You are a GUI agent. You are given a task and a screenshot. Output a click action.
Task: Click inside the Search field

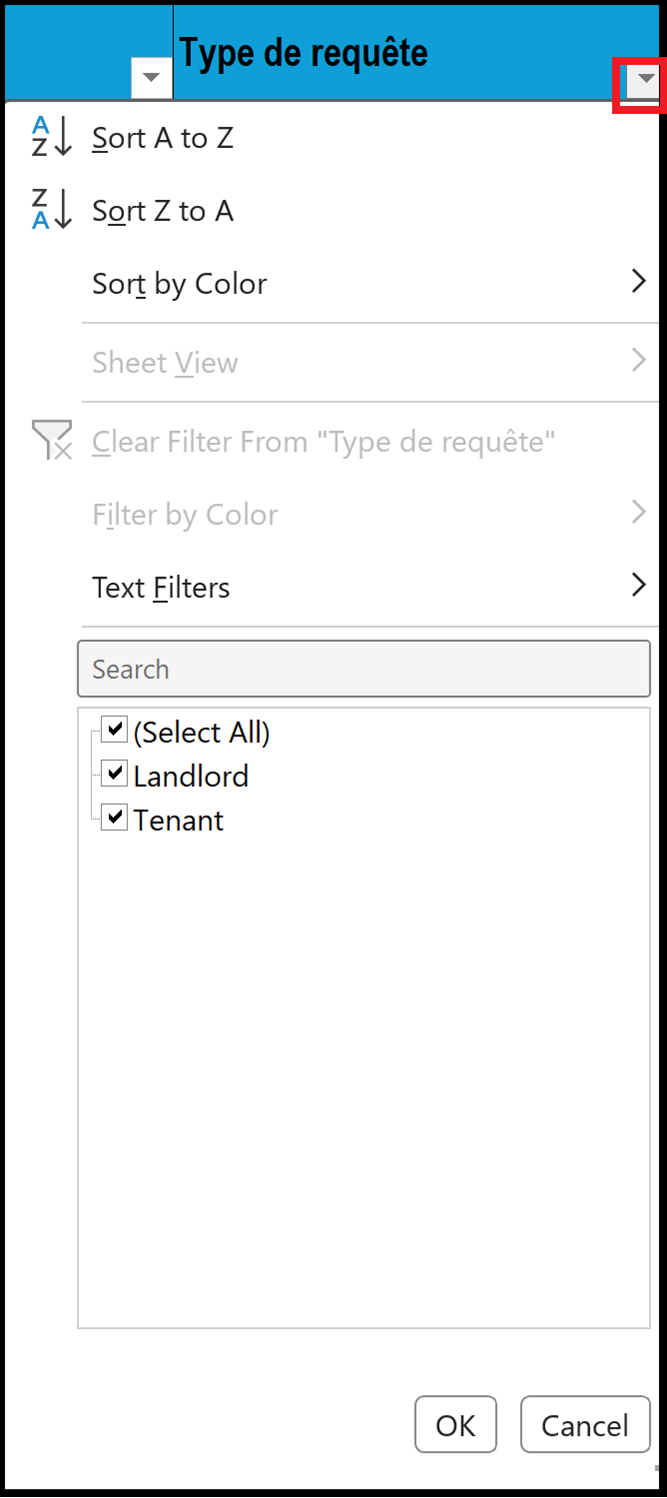[364, 668]
